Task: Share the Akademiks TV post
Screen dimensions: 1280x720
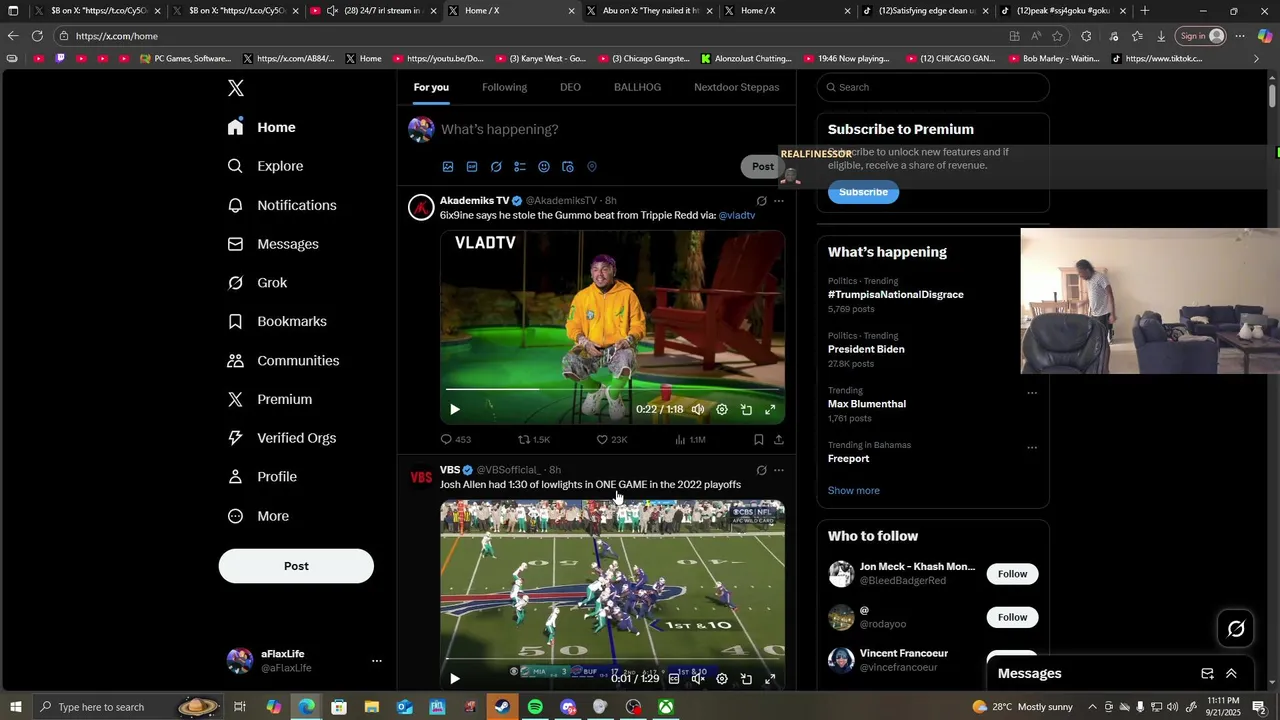Action: click(779, 439)
